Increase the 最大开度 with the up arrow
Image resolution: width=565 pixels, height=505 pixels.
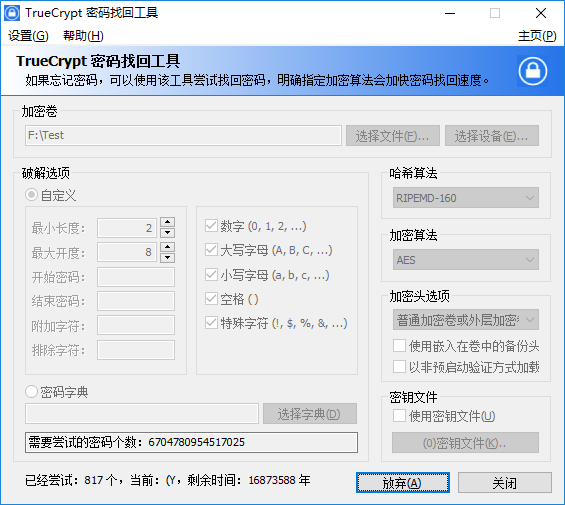pos(167,247)
